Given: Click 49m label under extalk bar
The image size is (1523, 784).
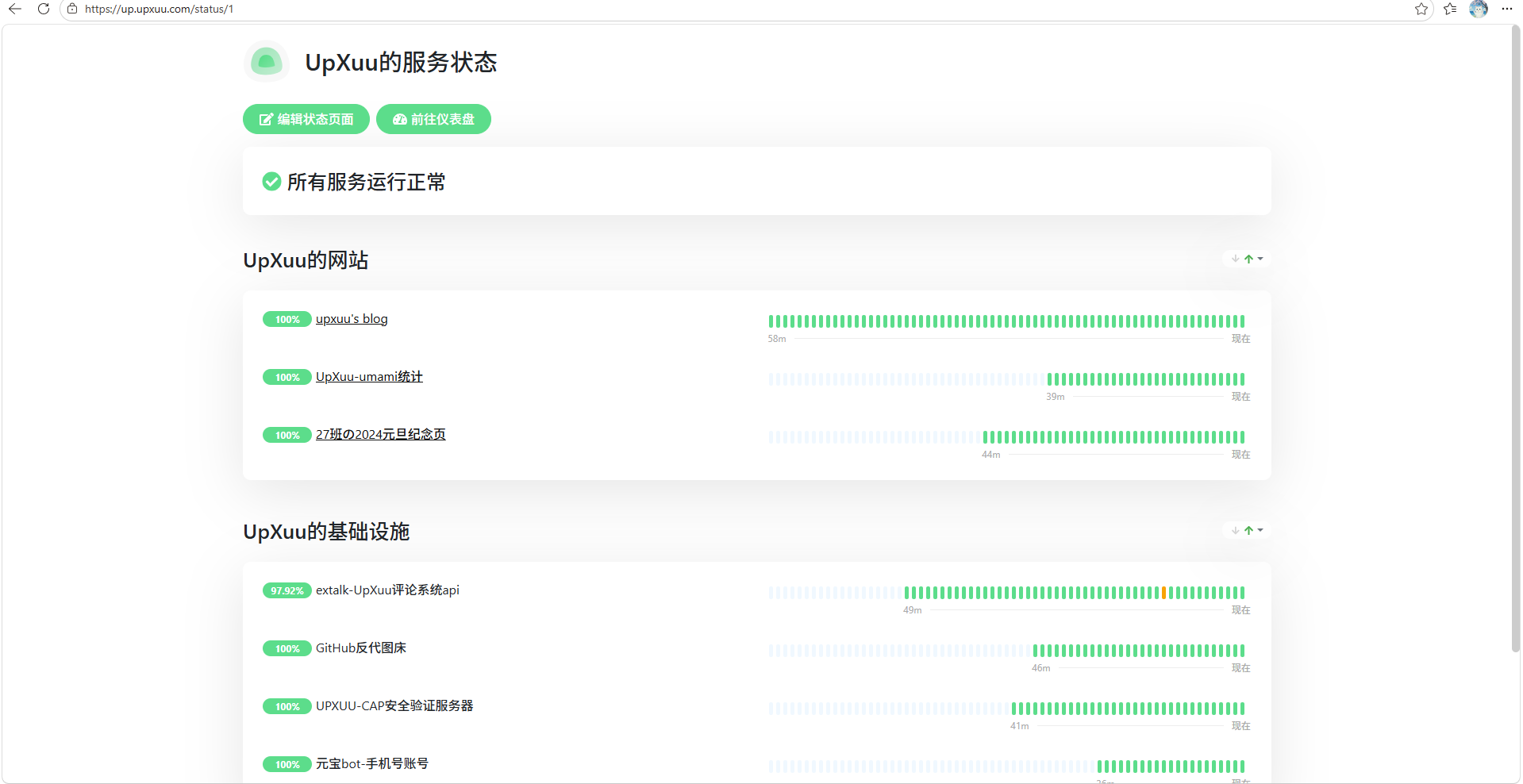Looking at the screenshot, I should [913, 610].
